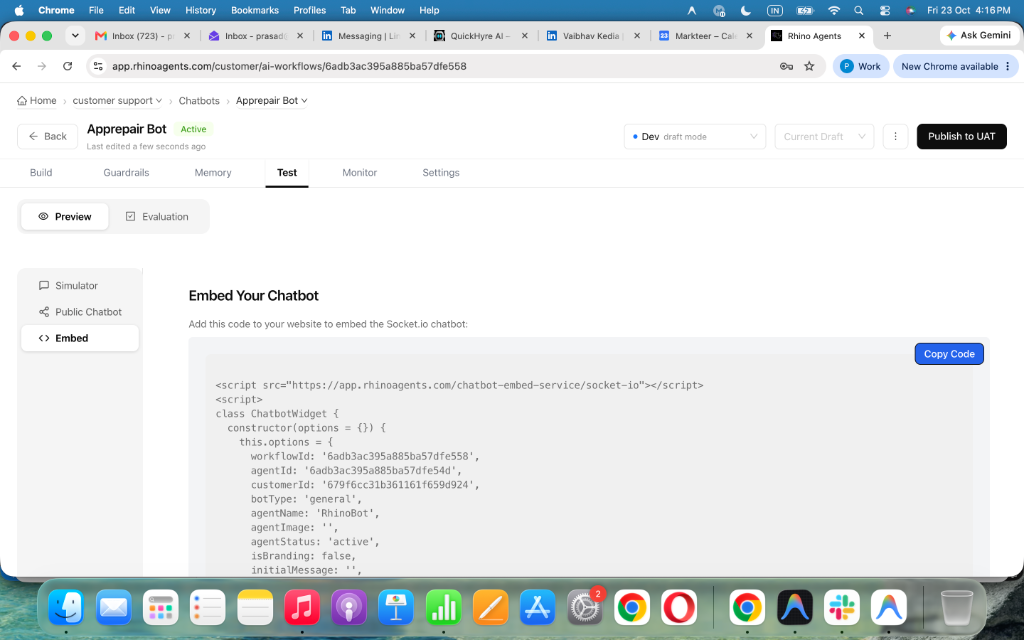
Task: Open a new tab with plus icon
Action: tap(887, 36)
